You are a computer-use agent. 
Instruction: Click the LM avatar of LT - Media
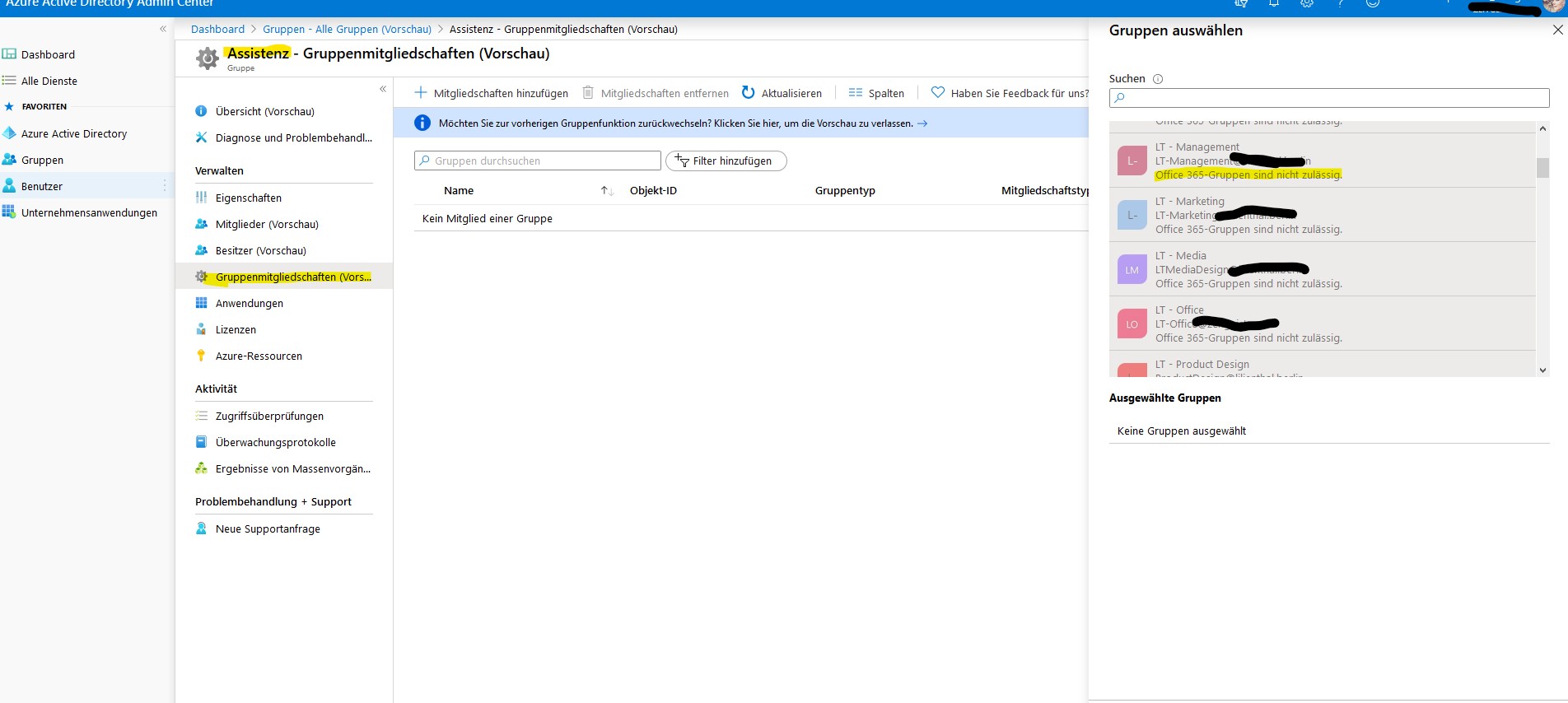coord(1132,269)
